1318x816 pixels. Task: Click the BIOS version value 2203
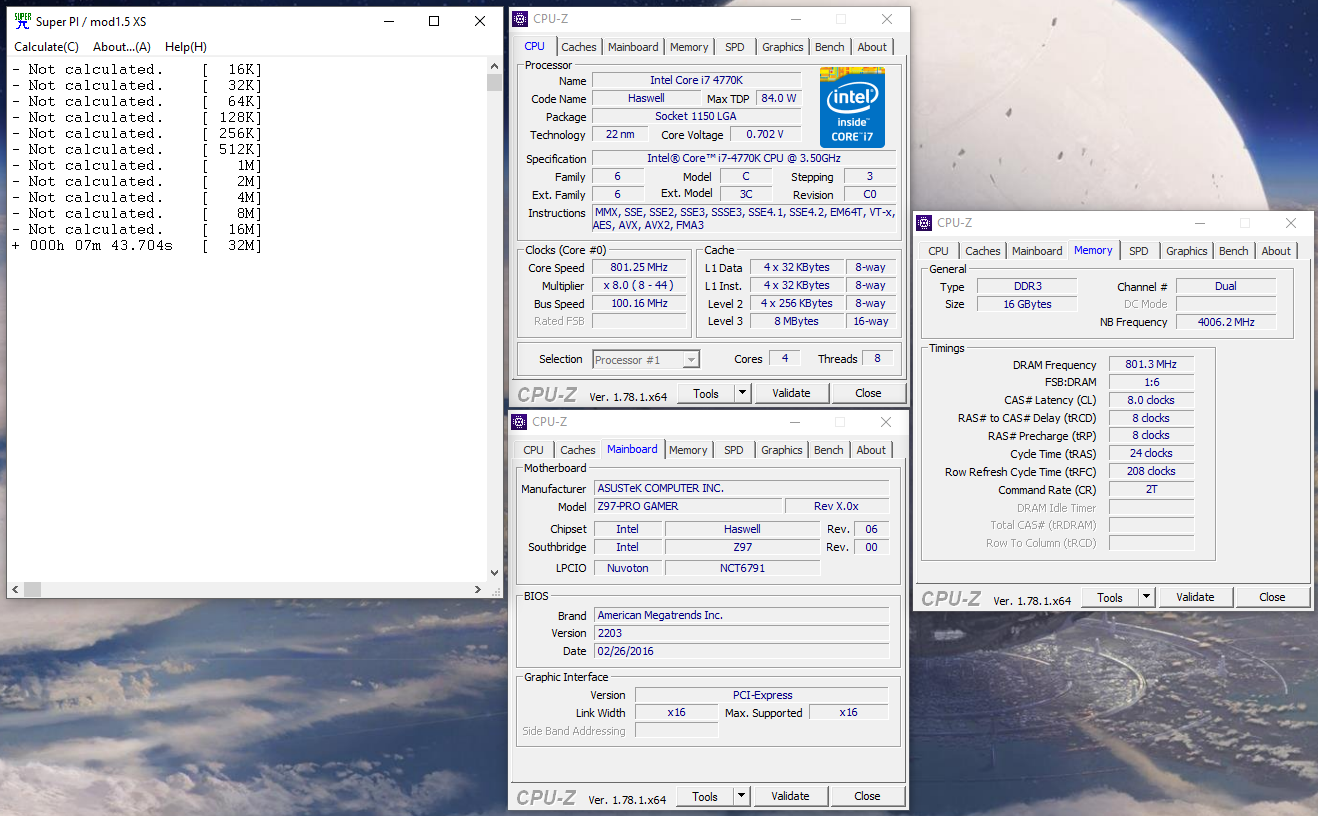click(x=741, y=633)
